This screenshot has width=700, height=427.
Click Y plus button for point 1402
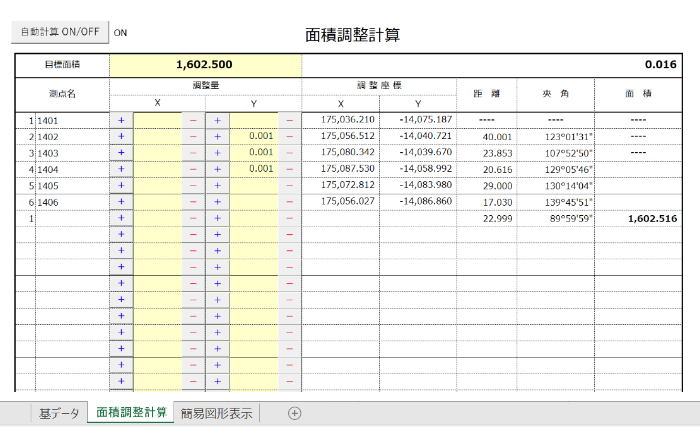point(217,136)
